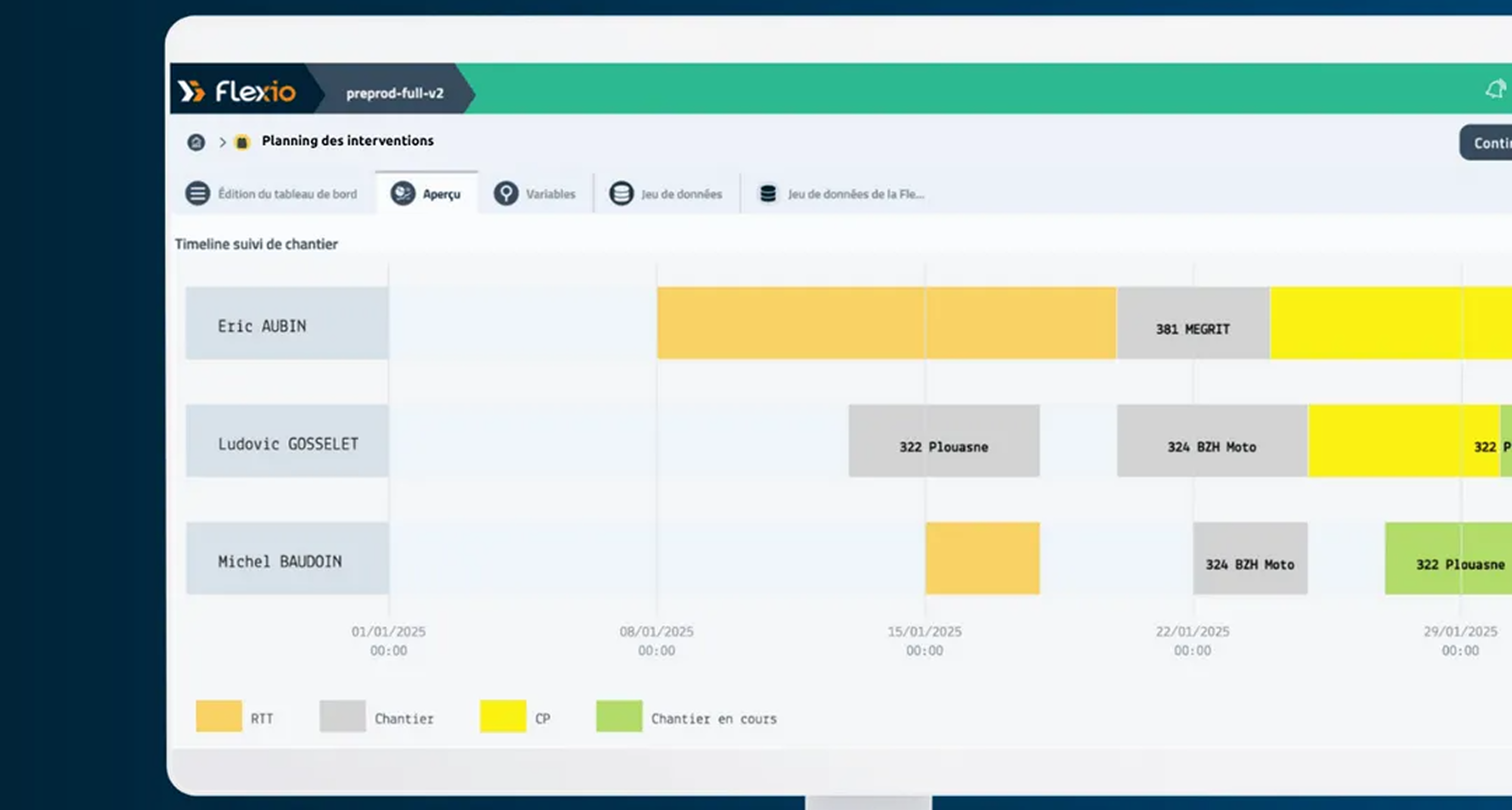
Task: Click Michel BAUDOIN's orange RTT block
Action: 983,558
